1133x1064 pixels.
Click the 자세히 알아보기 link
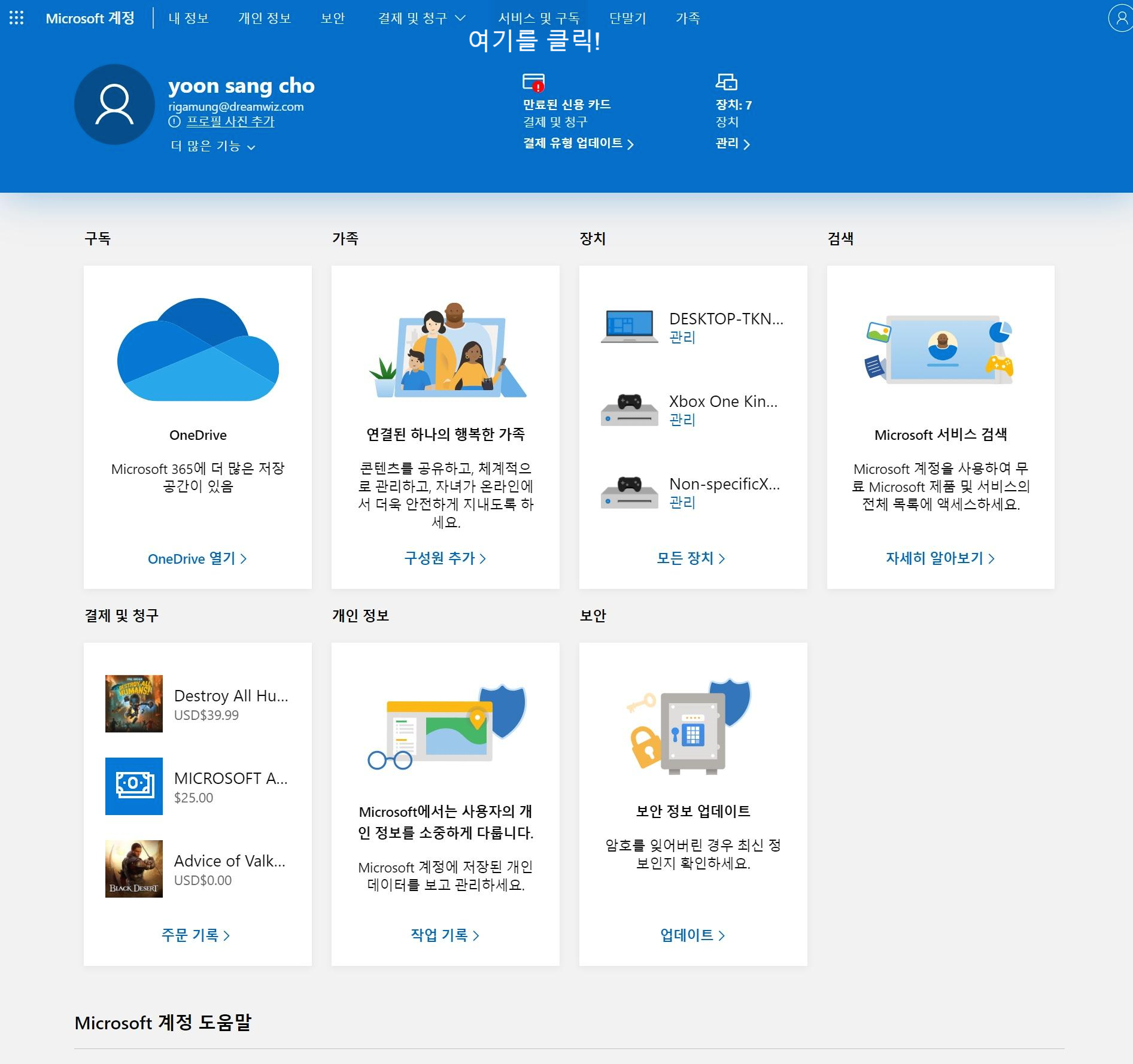click(x=940, y=558)
